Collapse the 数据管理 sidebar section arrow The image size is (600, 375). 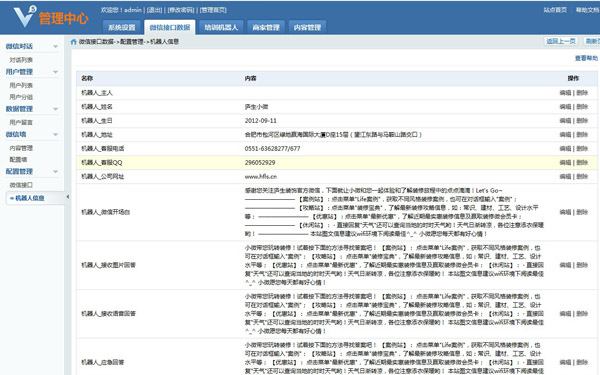point(55,109)
